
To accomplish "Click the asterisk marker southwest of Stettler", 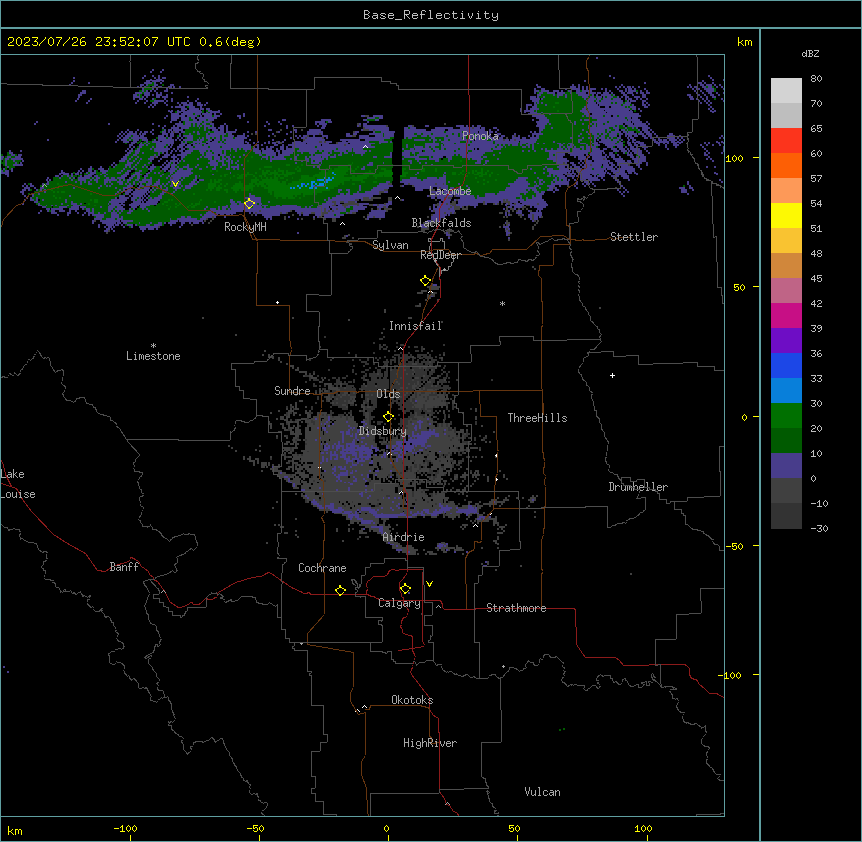I will pos(502,303).
